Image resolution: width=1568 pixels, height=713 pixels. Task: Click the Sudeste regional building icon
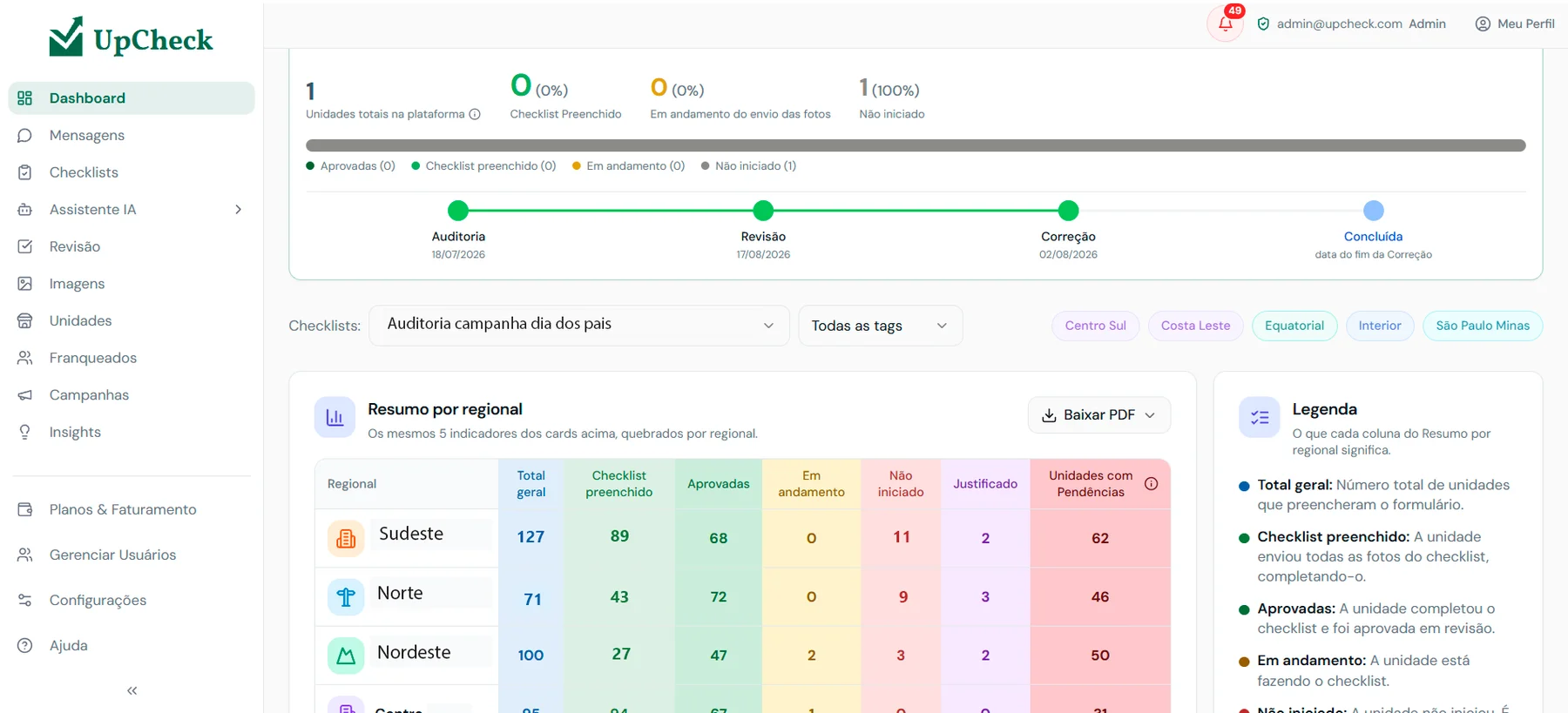point(346,539)
